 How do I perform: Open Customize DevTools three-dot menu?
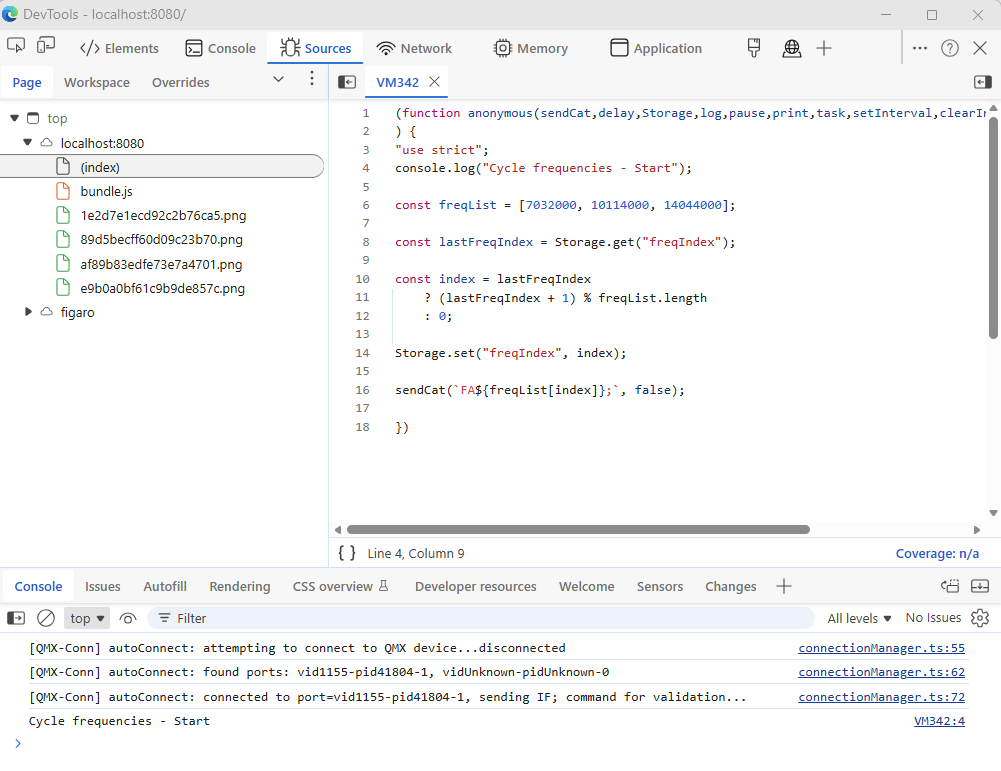pyautogui.click(x=920, y=48)
